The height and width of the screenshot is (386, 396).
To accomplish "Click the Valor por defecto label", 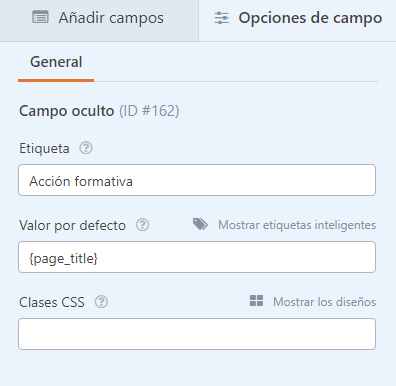I will tap(72, 226).
